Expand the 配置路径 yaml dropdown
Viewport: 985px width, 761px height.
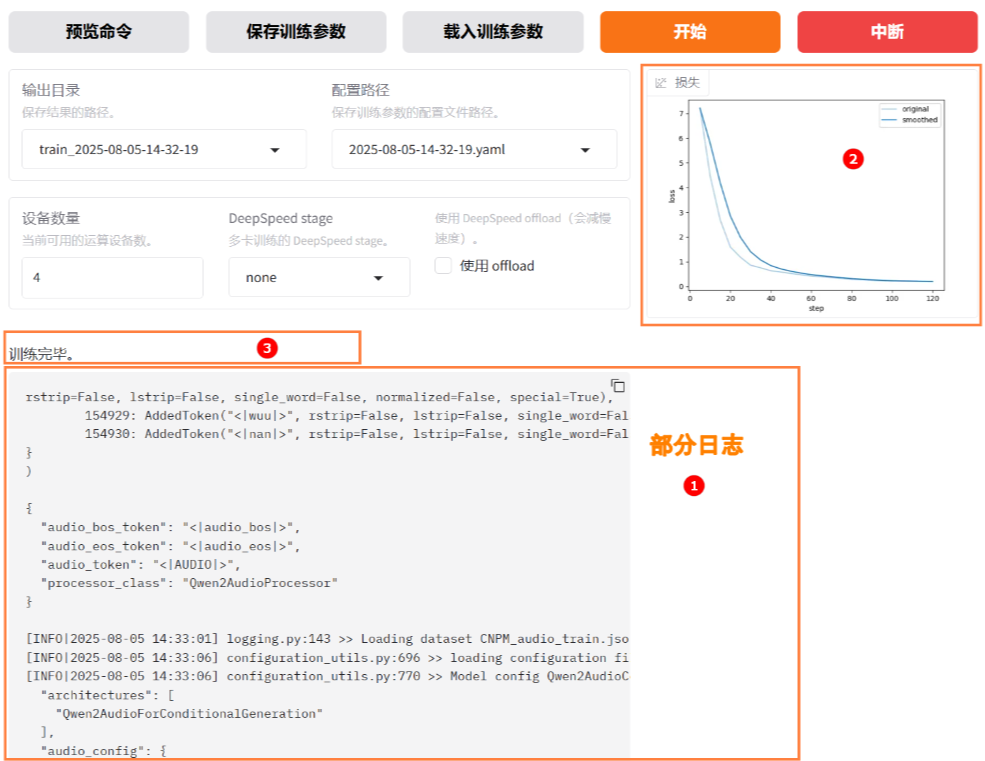474,150
